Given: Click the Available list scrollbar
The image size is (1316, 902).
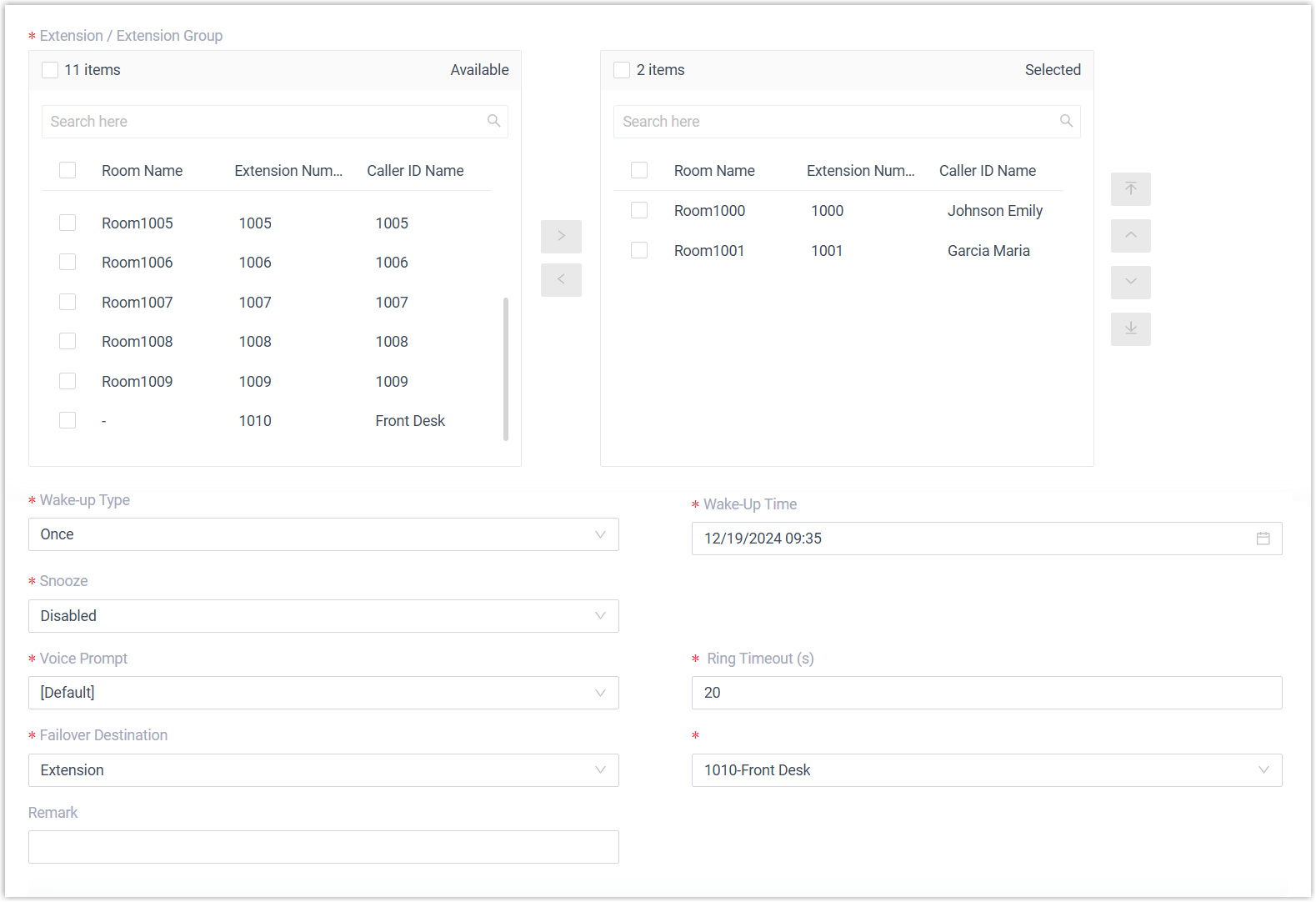Looking at the screenshot, I should (x=506, y=368).
